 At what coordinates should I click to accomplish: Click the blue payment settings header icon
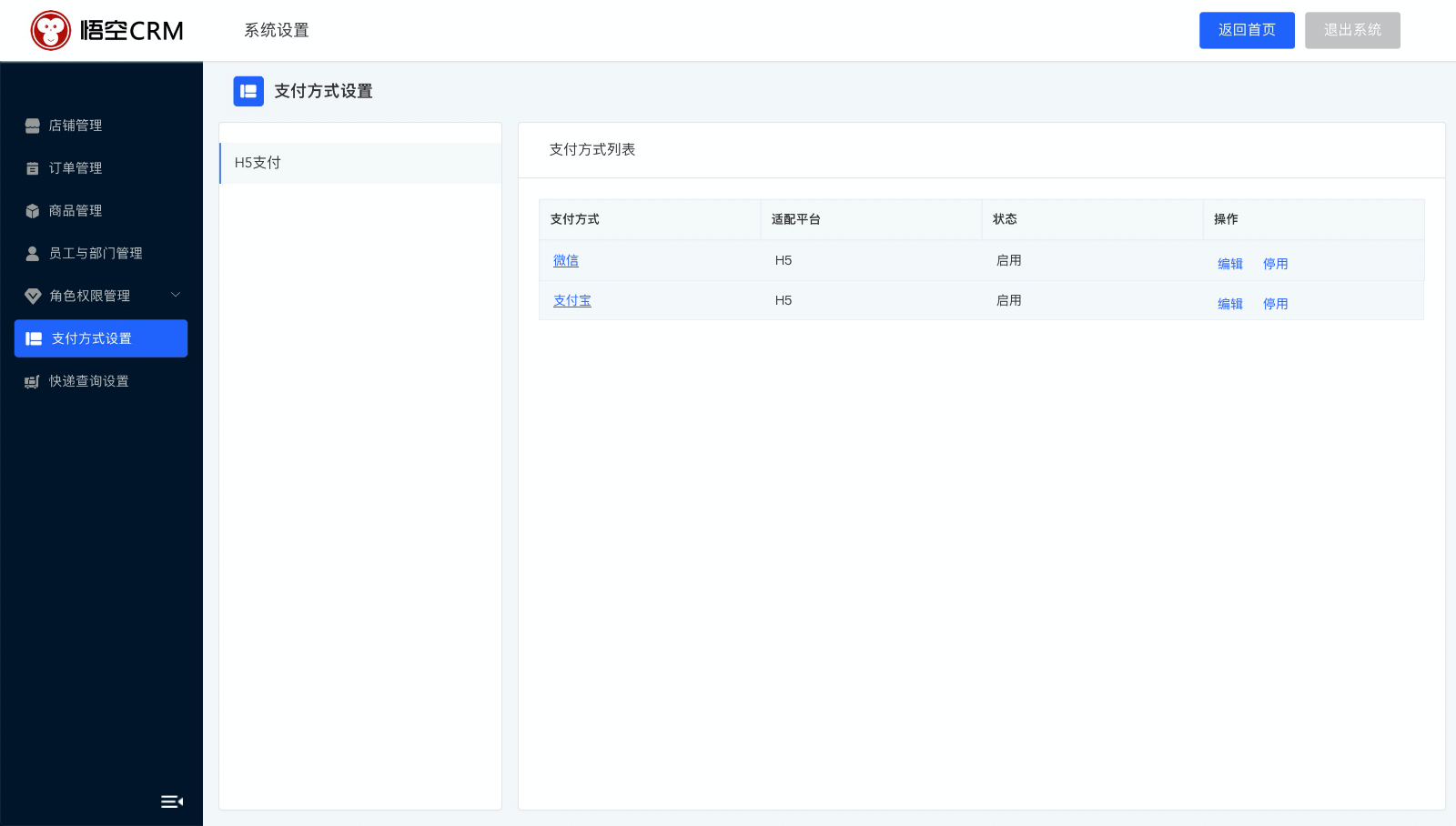(x=248, y=91)
